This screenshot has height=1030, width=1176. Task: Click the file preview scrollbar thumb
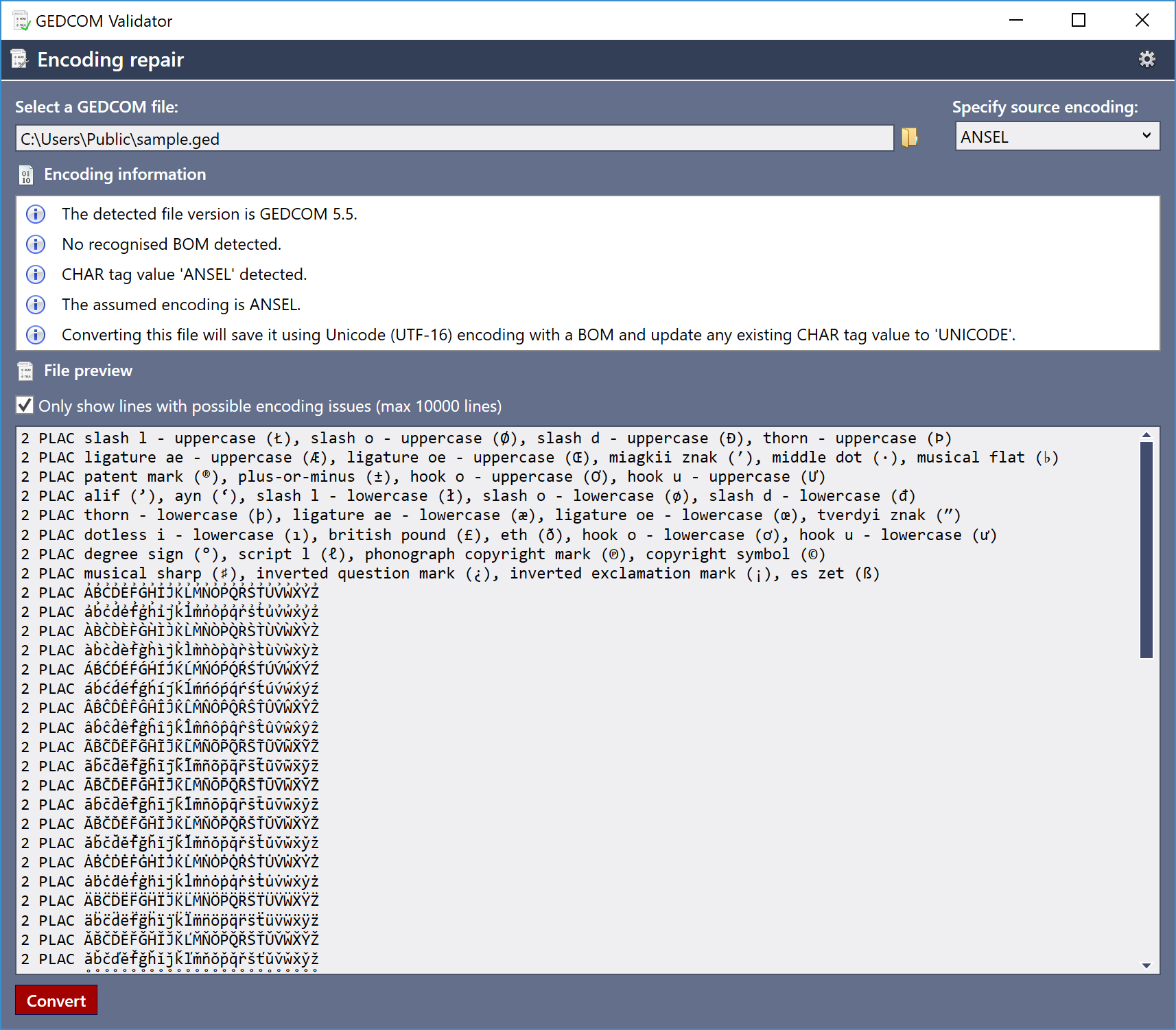(1146, 550)
